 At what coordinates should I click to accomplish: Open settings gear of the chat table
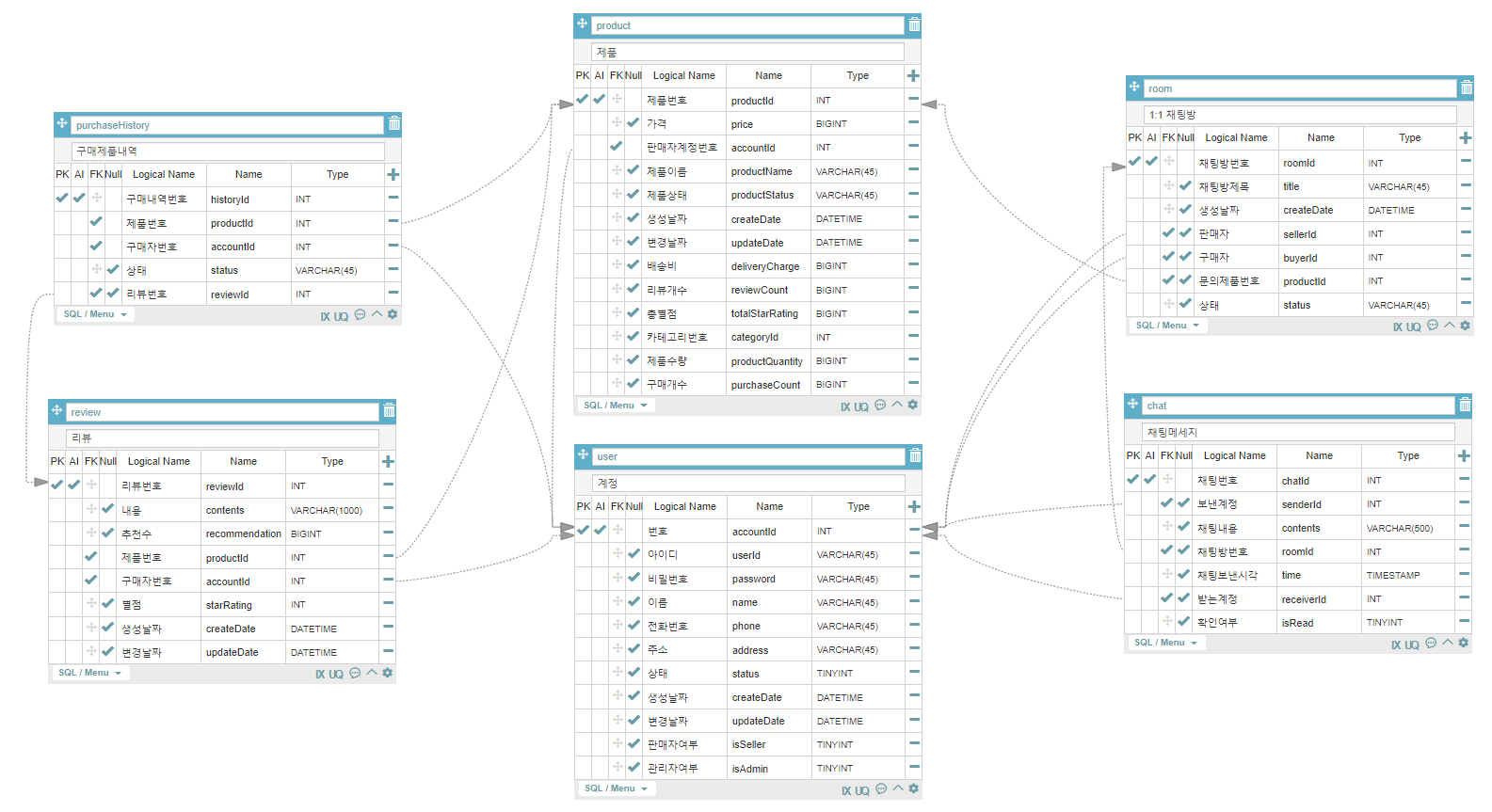1465,643
